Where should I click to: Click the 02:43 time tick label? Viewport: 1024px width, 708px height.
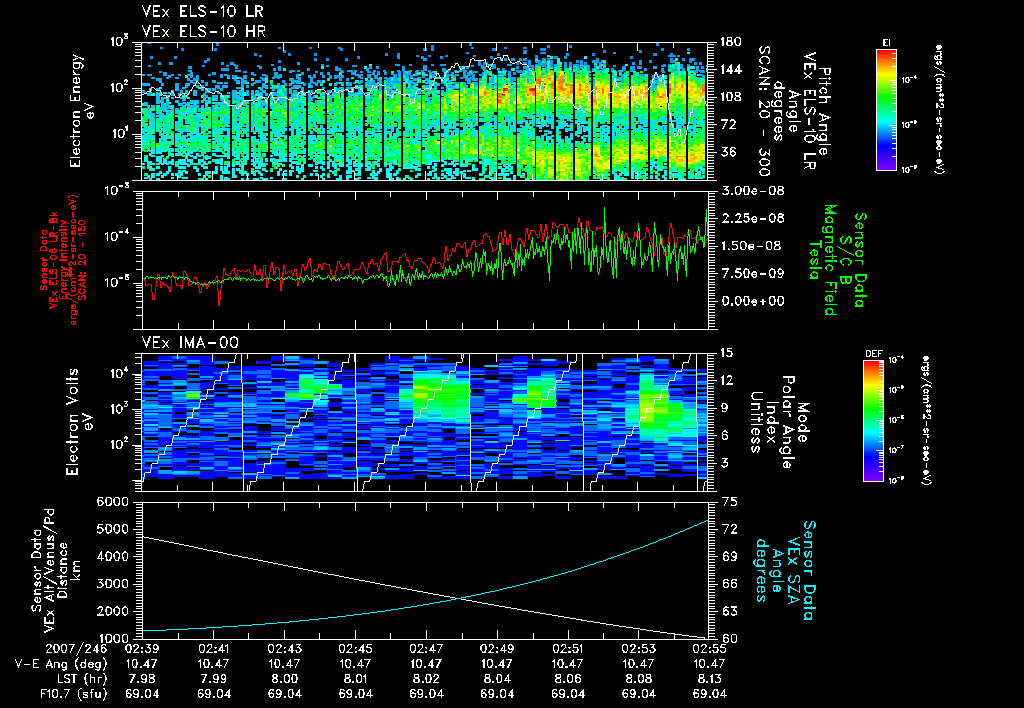coord(285,649)
